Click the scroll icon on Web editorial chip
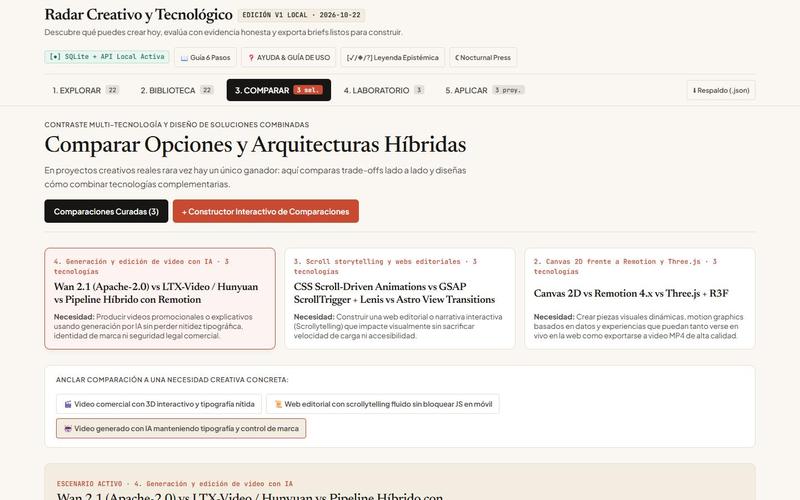 point(279,404)
